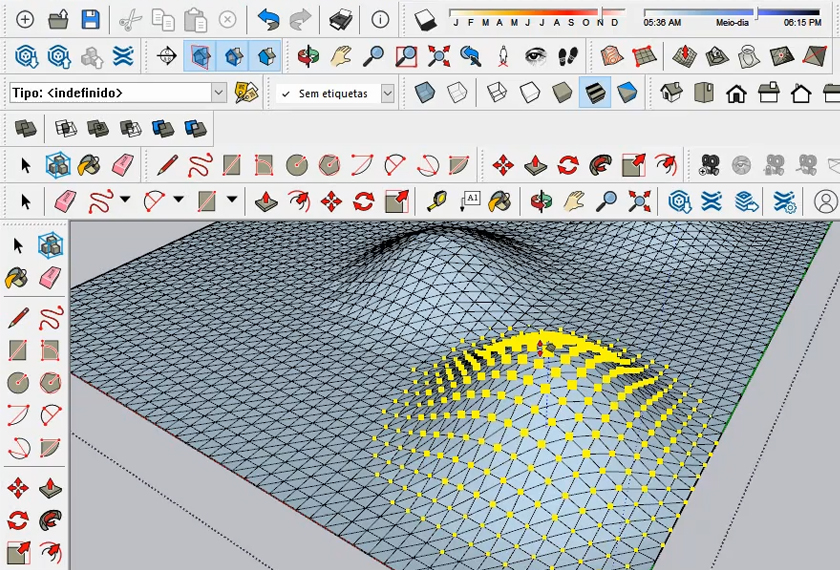Viewport: 840px width, 570px height.
Task: Toggle X-ray face style
Action: (x=424, y=93)
